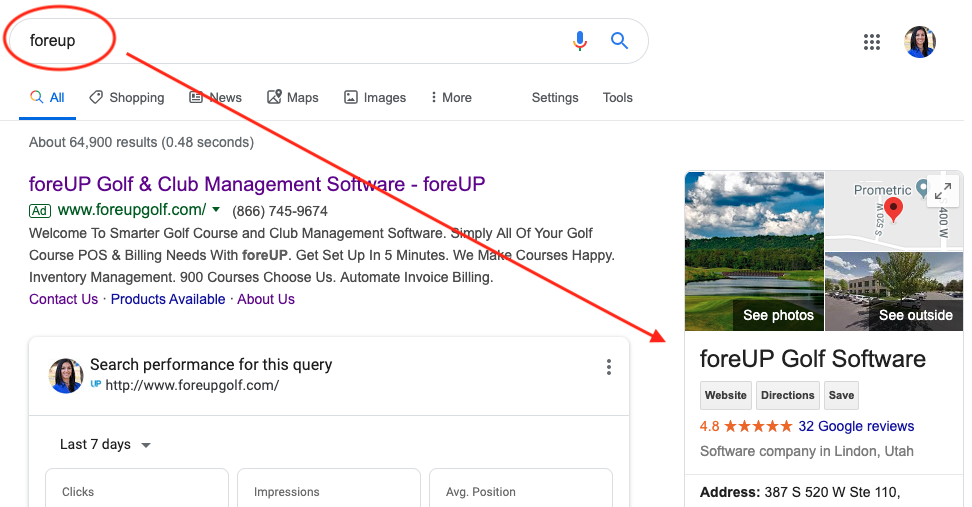Expand the Last 7 days dropdown
Viewport: 972px width, 507px height.
105,444
